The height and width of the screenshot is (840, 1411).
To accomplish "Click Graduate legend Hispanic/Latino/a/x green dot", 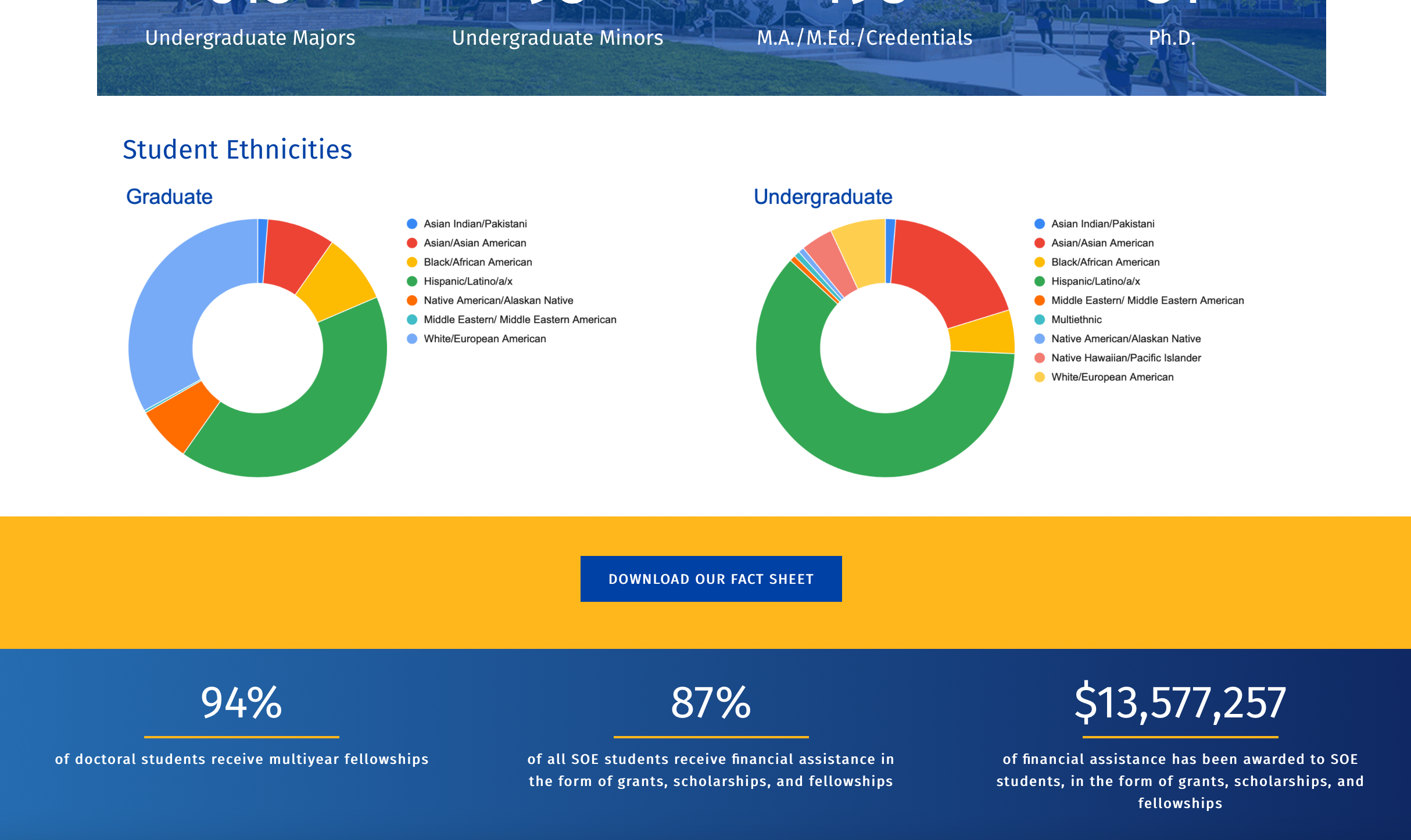I will pyautogui.click(x=412, y=281).
